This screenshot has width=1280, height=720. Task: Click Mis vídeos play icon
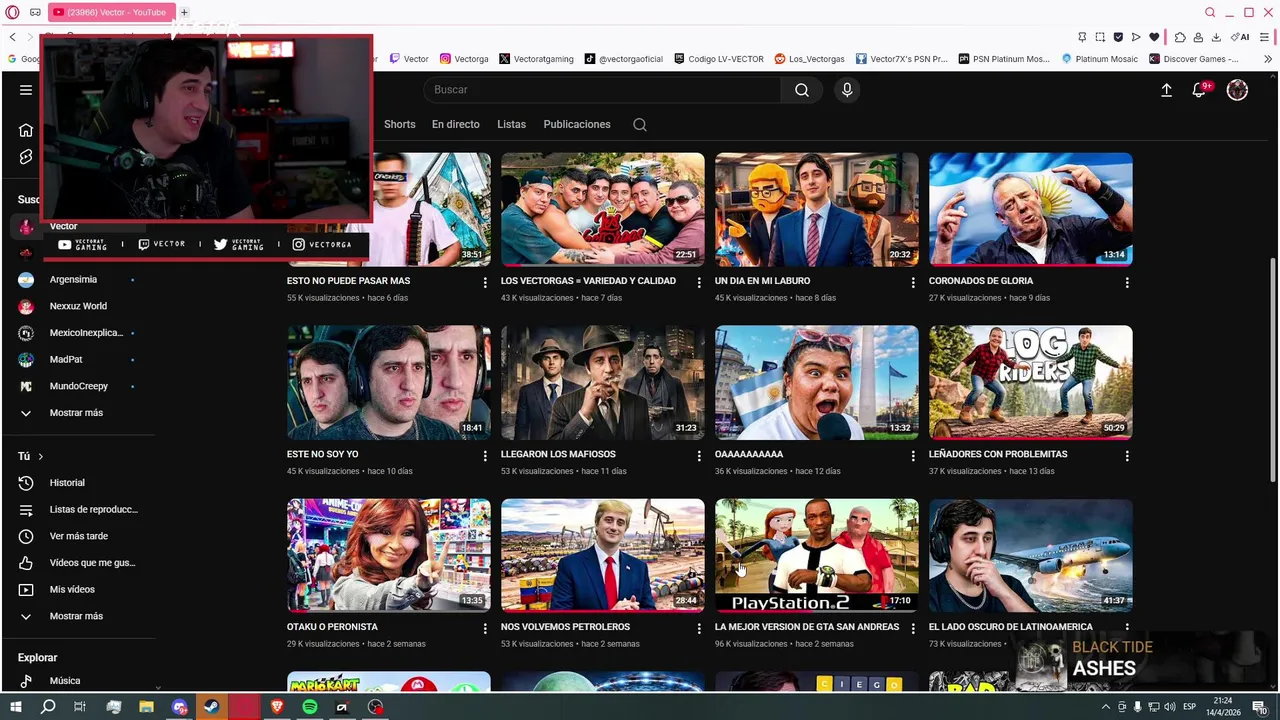click(26, 590)
